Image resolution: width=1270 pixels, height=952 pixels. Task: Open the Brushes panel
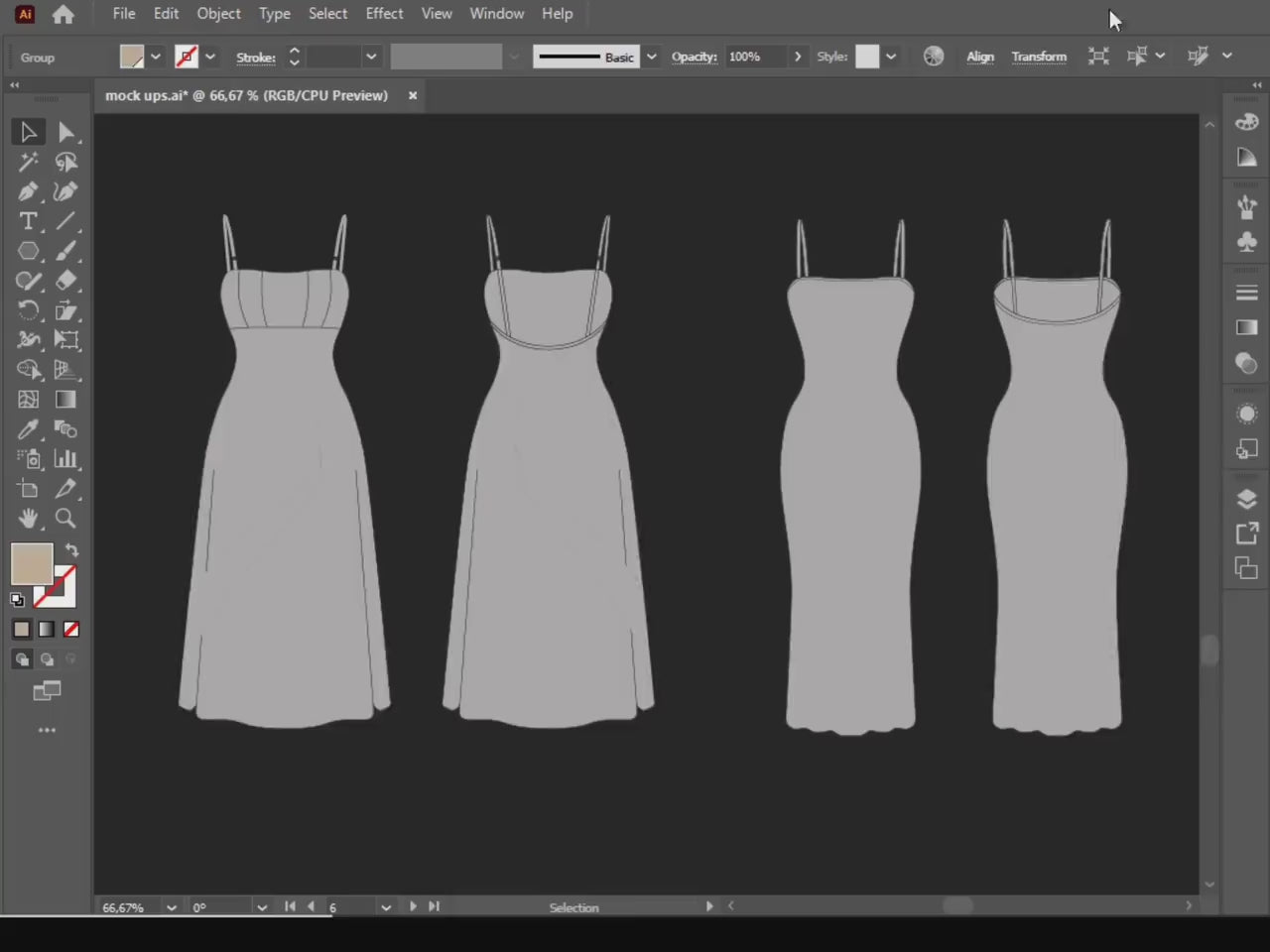click(1247, 205)
